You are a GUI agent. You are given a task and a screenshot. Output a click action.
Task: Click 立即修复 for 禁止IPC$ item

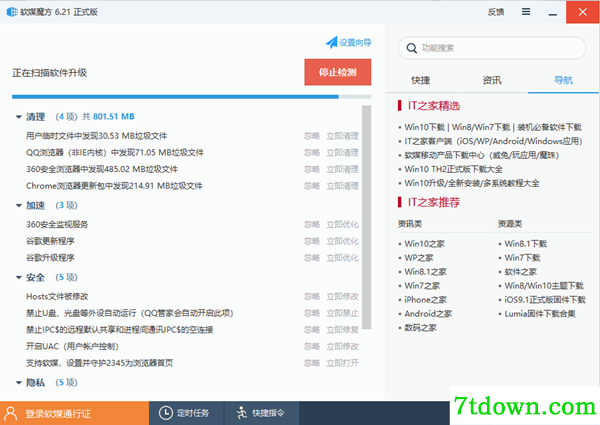point(342,330)
